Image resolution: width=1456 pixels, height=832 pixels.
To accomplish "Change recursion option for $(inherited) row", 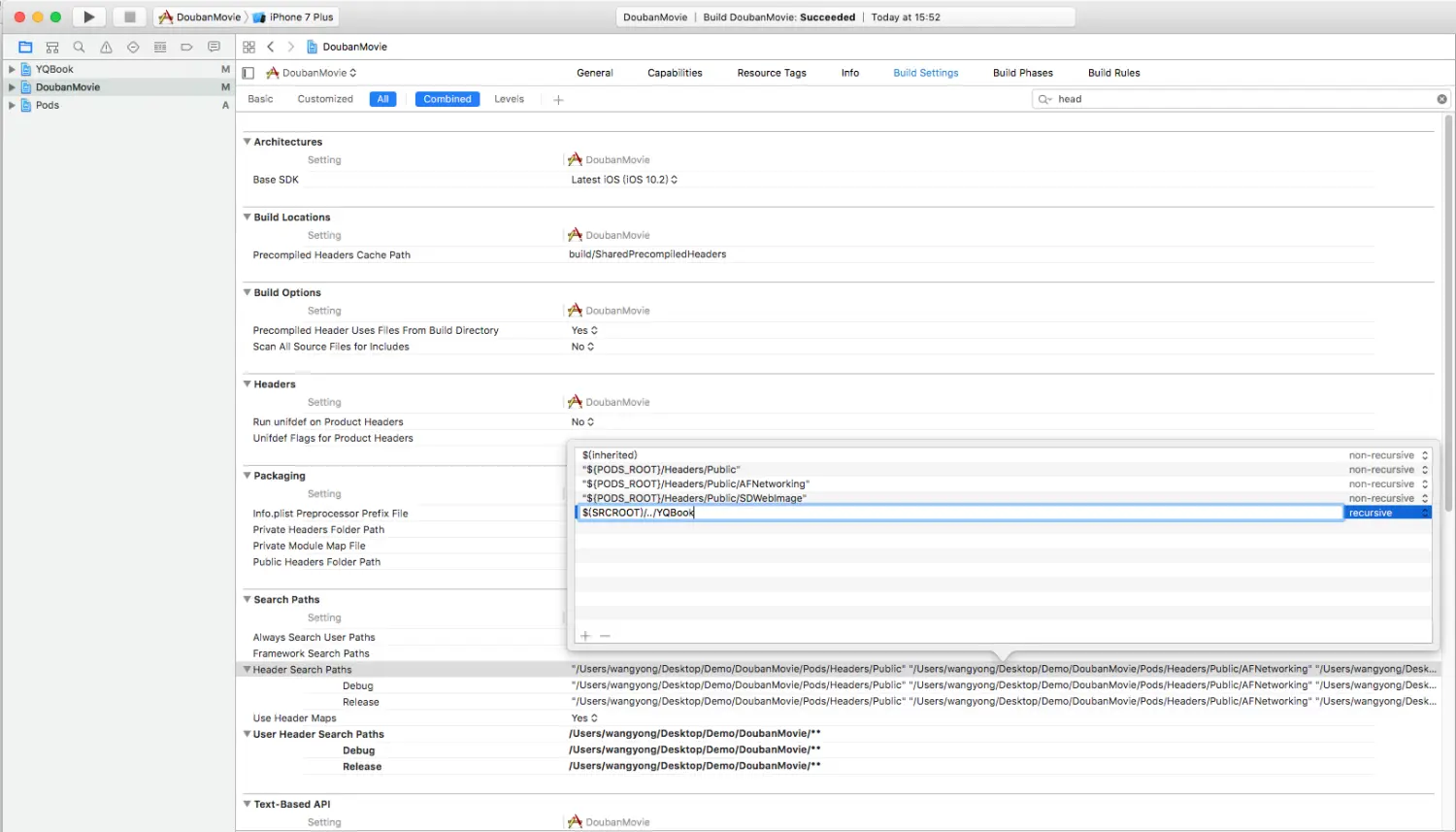I will (x=1388, y=455).
